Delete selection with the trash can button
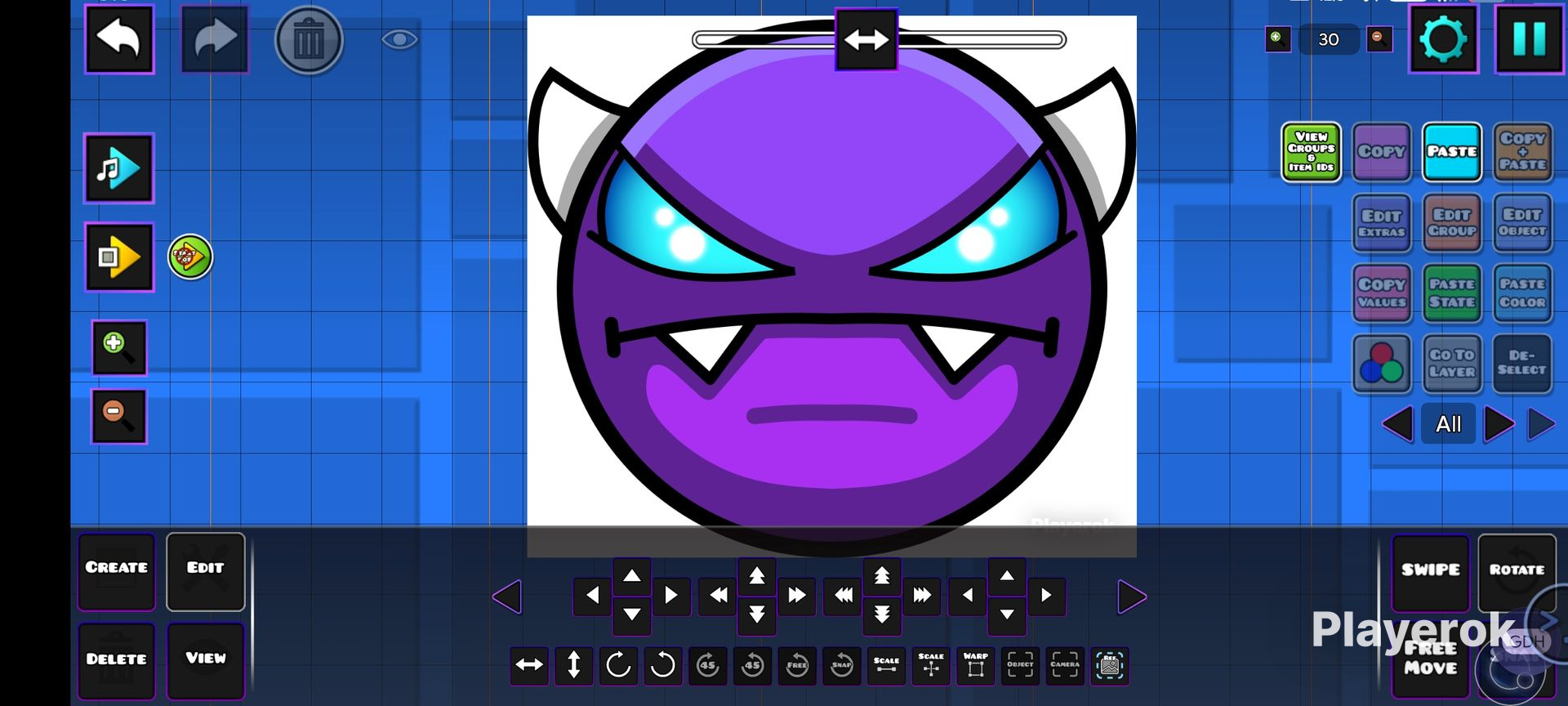This screenshot has height=706, width=1568. [x=309, y=40]
